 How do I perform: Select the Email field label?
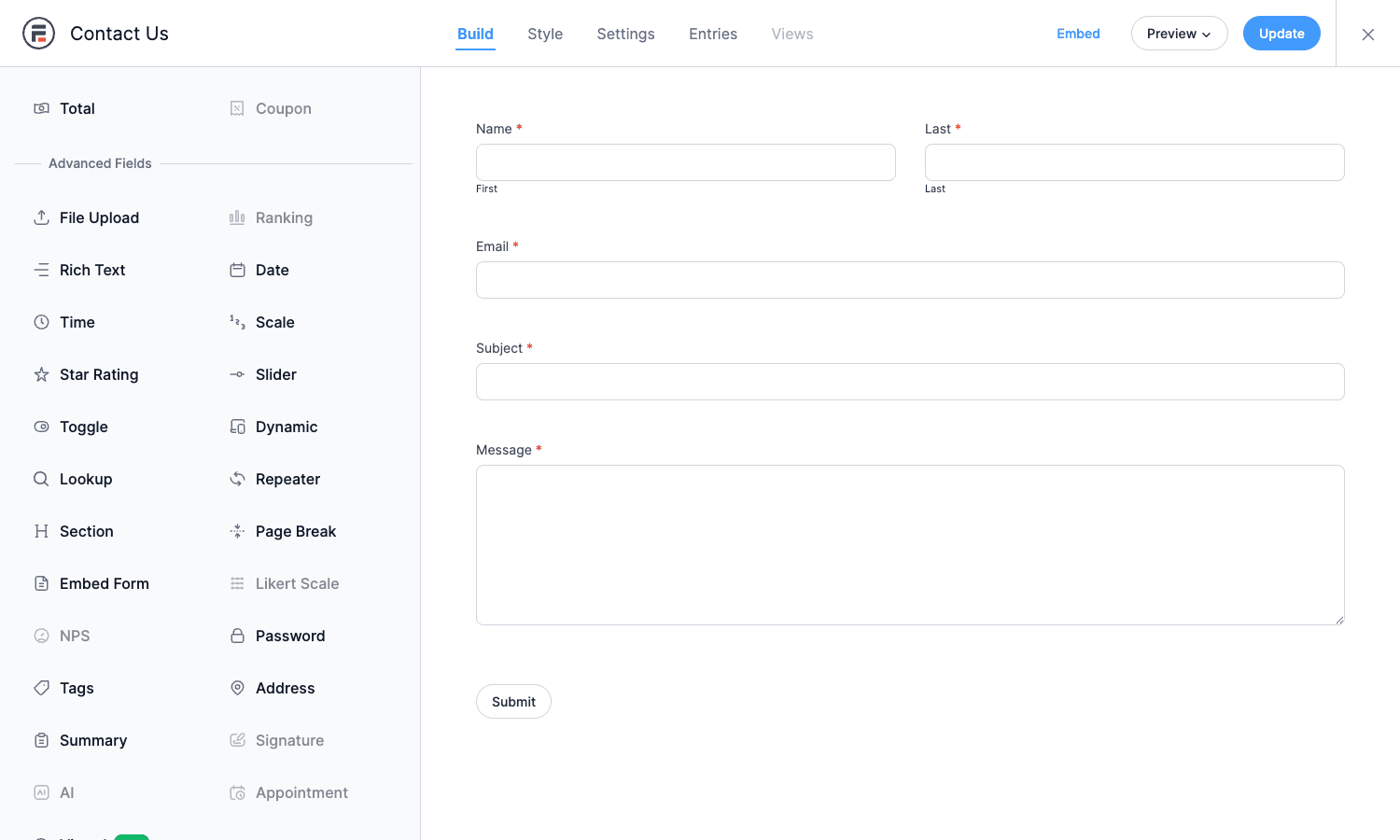(492, 246)
